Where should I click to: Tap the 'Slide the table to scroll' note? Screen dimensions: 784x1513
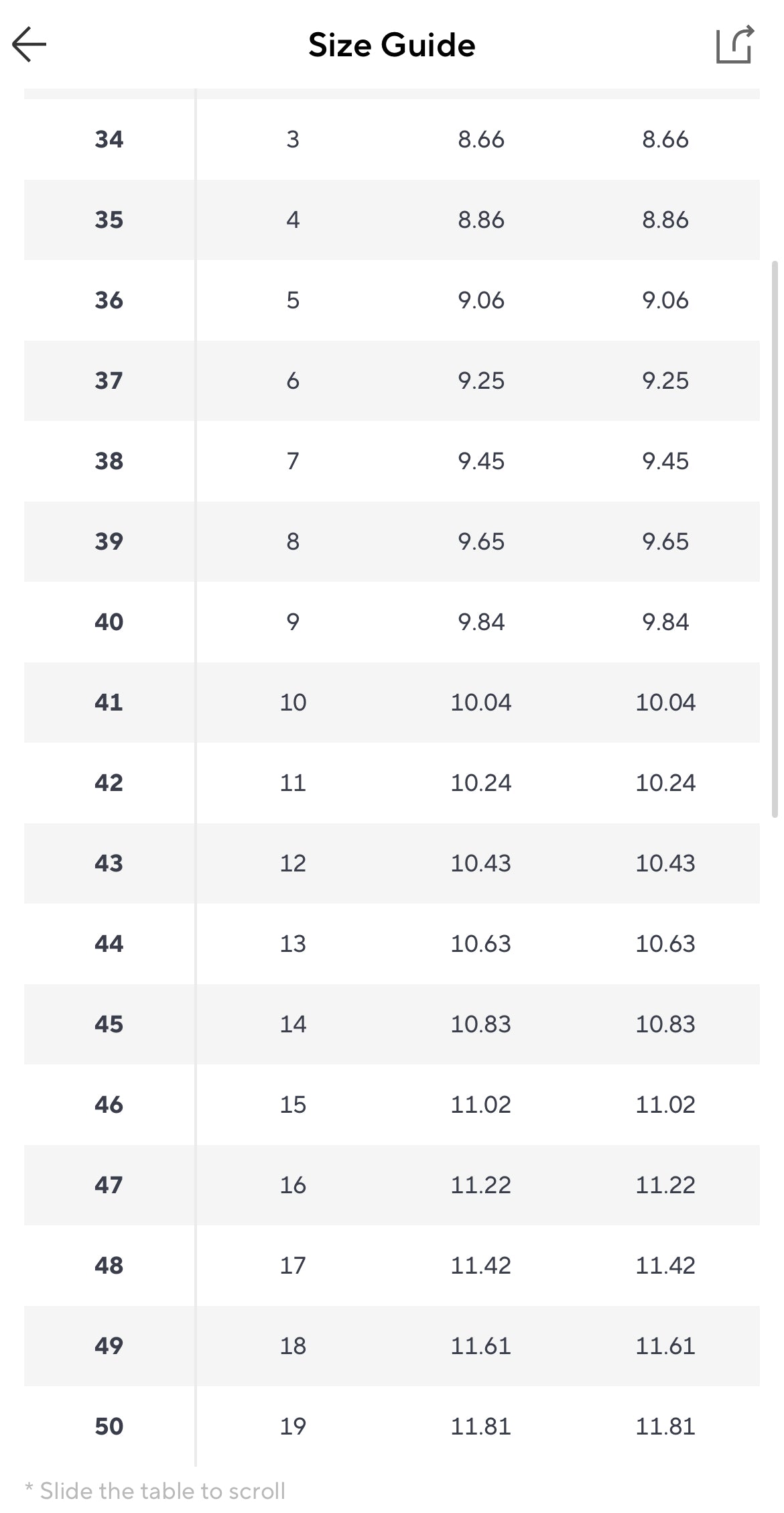(x=155, y=1492)
